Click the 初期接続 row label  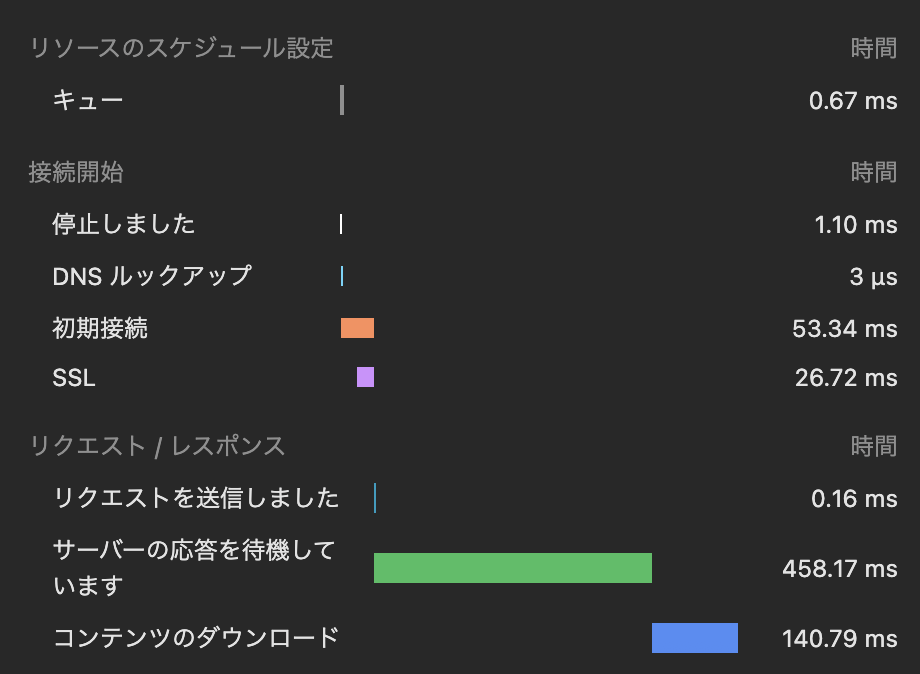(x=100, y=328)
